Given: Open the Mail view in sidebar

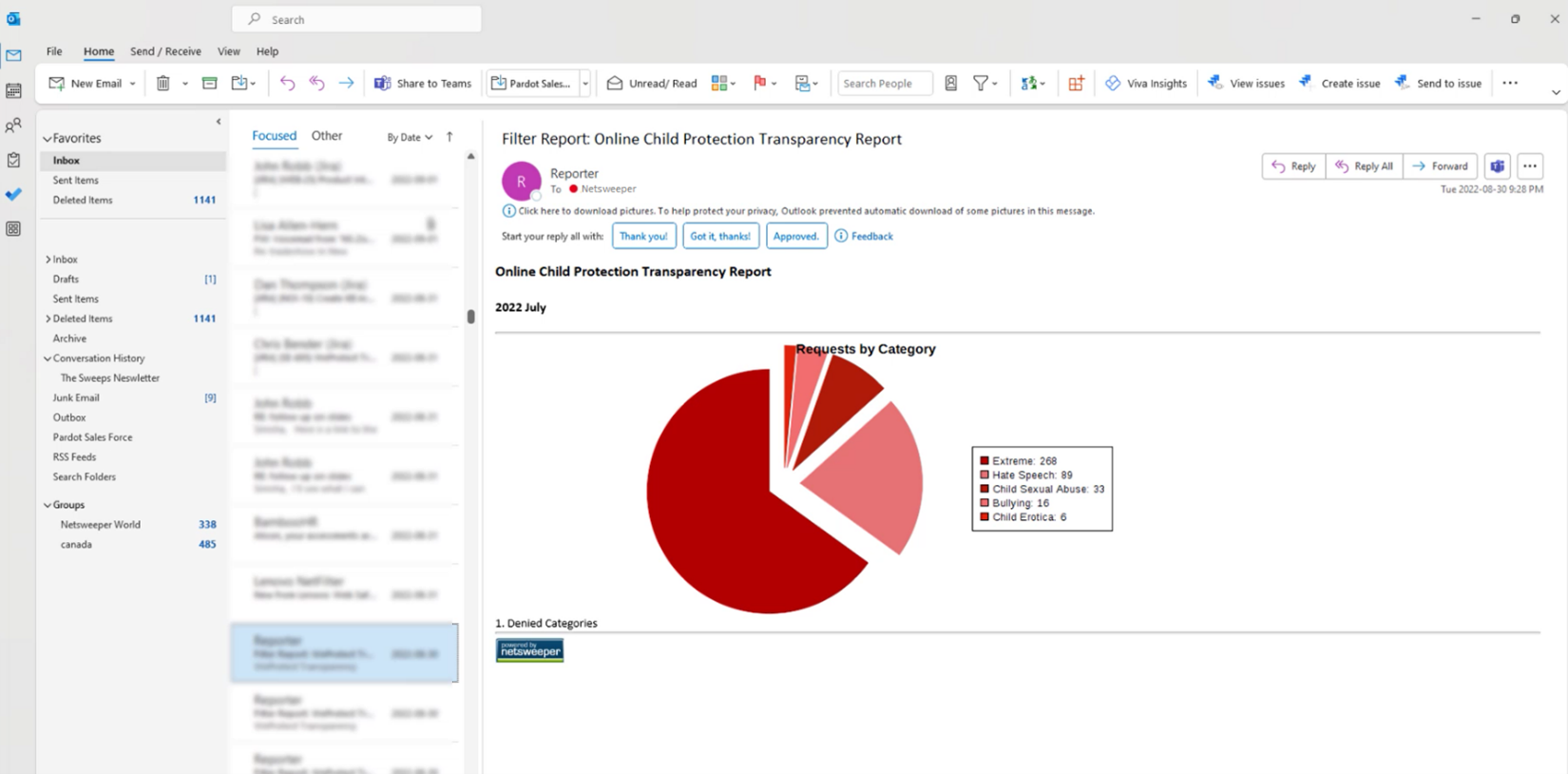Looking at the screenshot, I should click(x=13, y=55).
